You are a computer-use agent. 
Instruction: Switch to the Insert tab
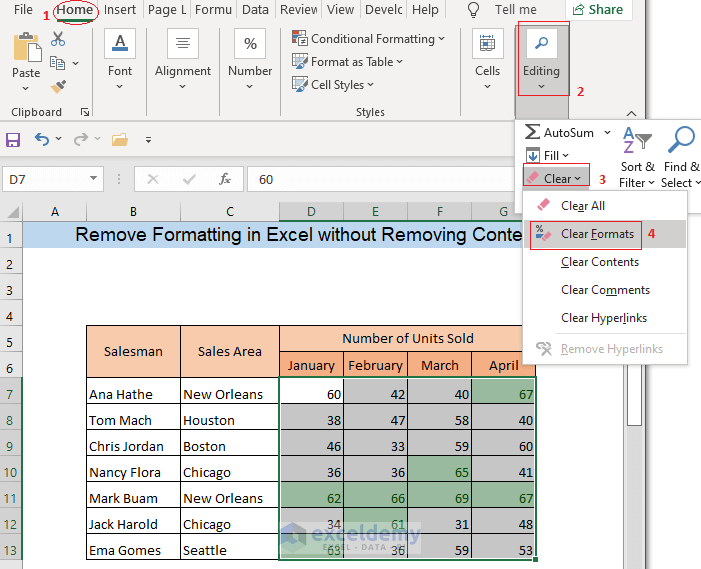pyautogui.click(x=120, y=9)
